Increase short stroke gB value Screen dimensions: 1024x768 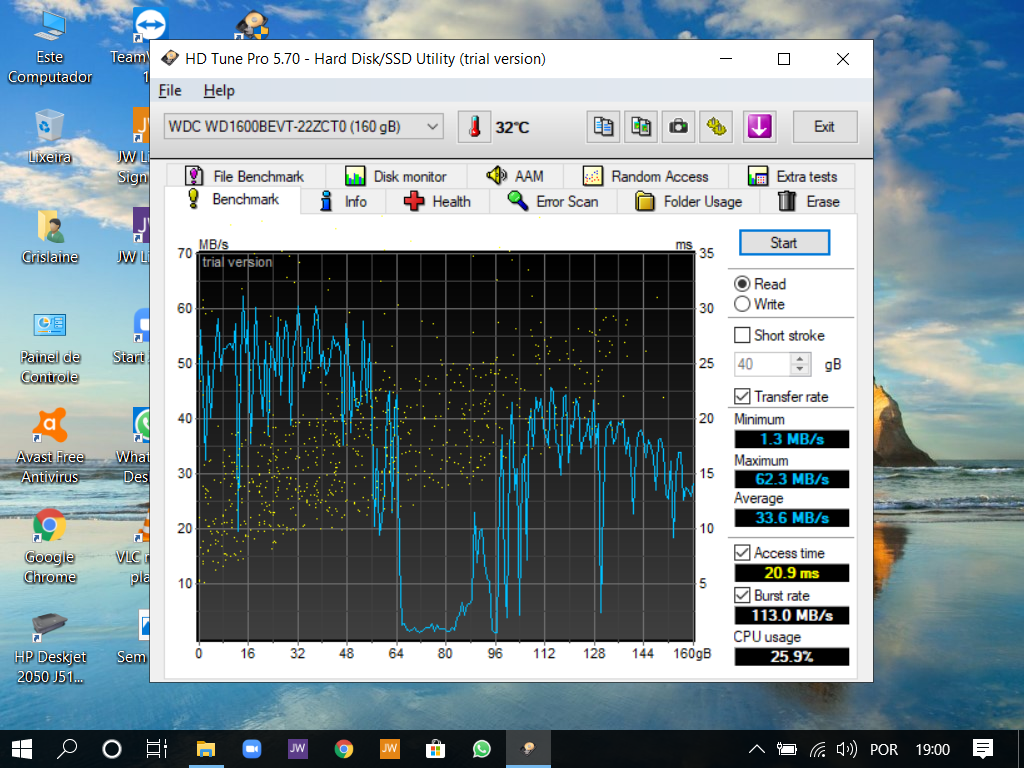point(800,359)
